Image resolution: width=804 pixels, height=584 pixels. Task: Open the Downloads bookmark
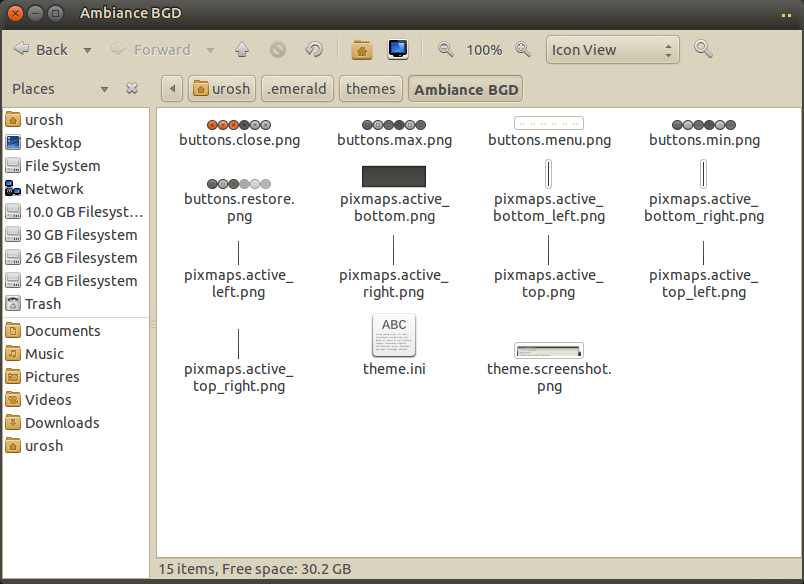(76, 424)
